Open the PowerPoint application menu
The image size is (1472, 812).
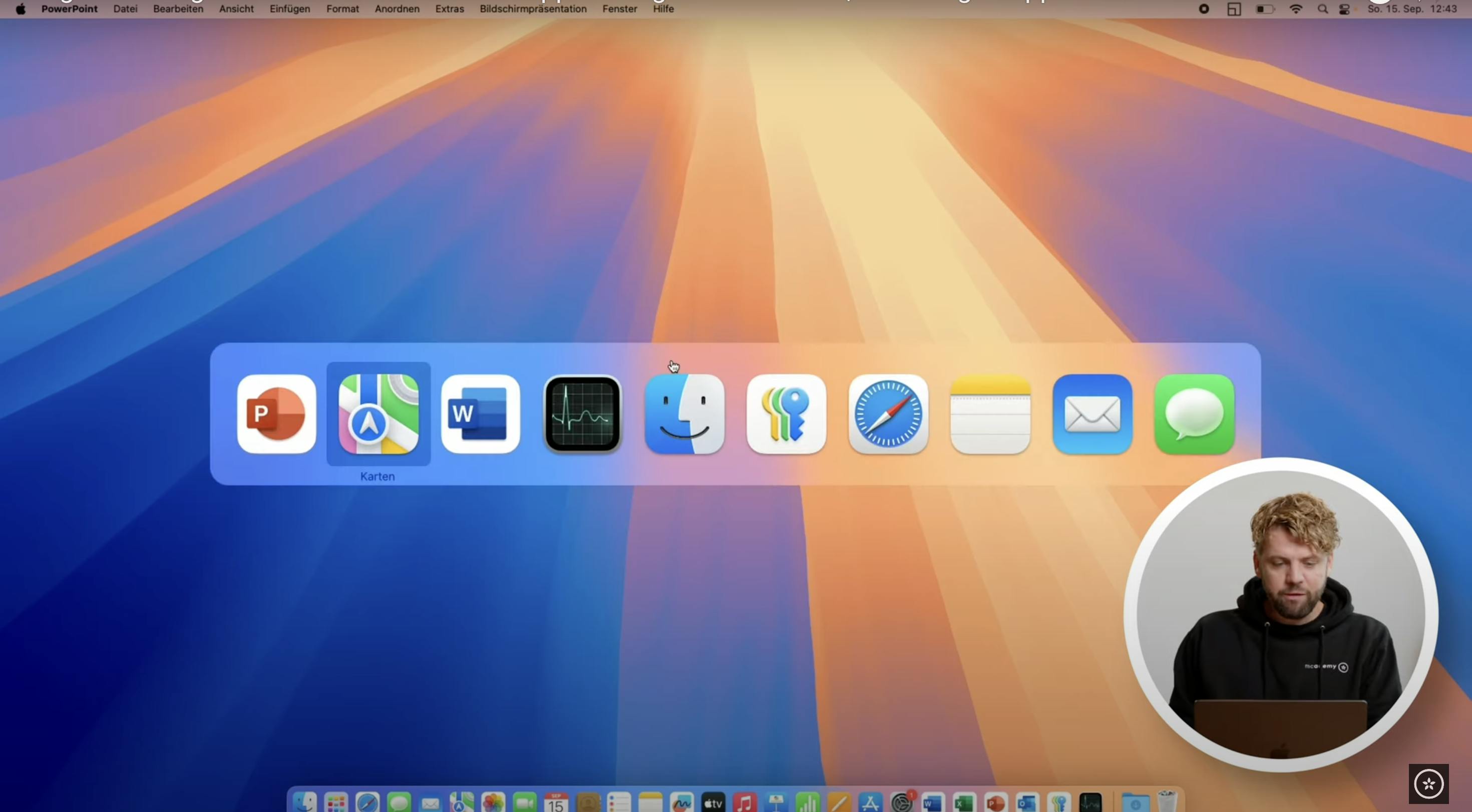69,9
